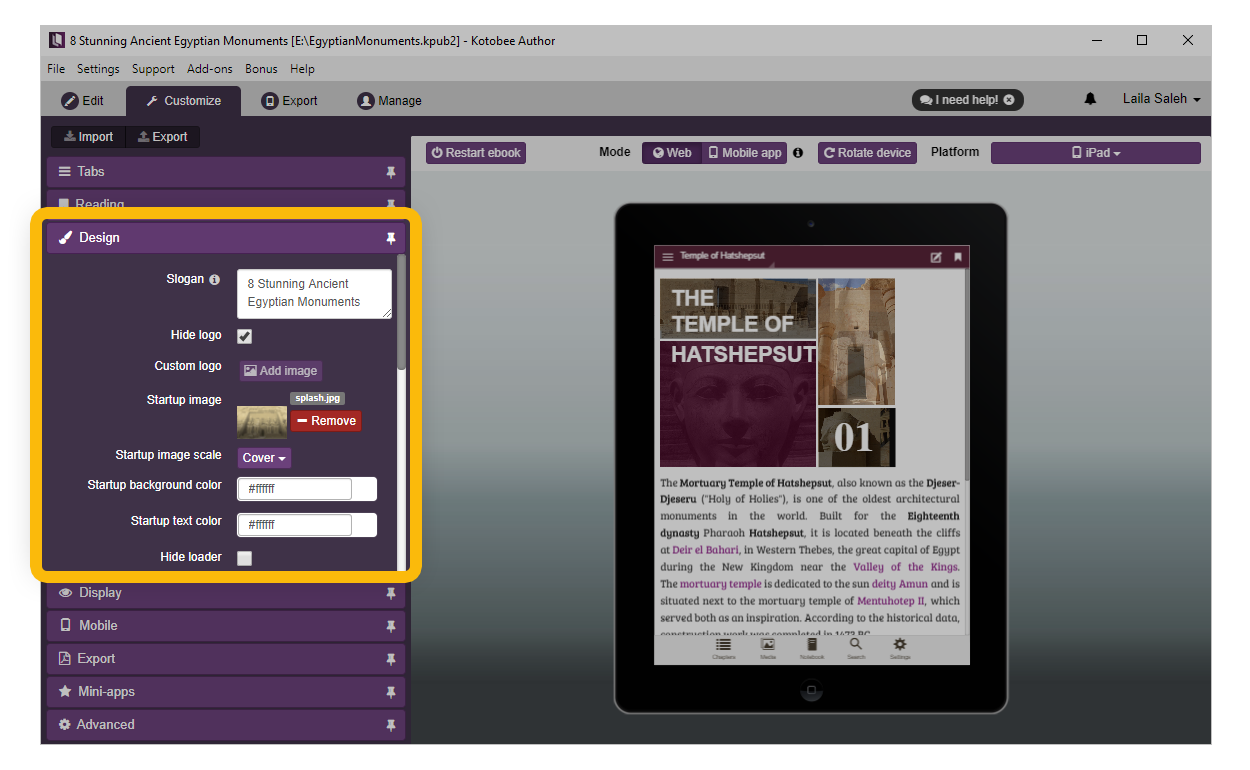Click the Kotobee Author app icon in title bar

point(57,40)
